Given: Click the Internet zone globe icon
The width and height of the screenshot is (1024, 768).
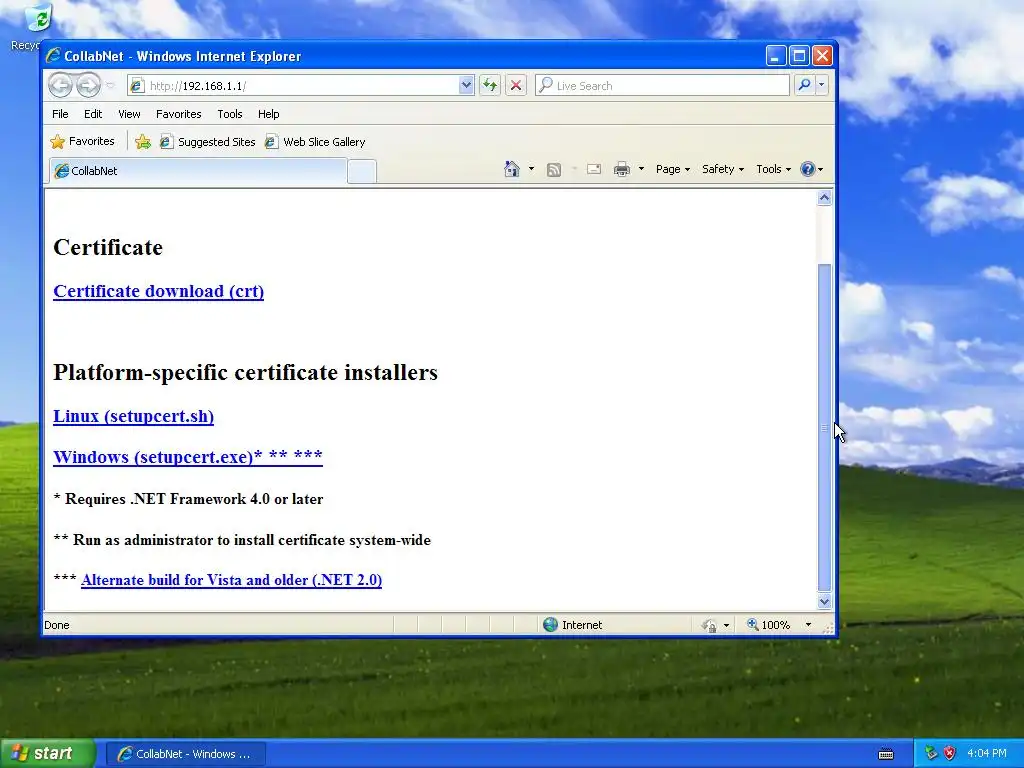Looking at the screenshot, I should pyautogui.click(x=551, y=625).
